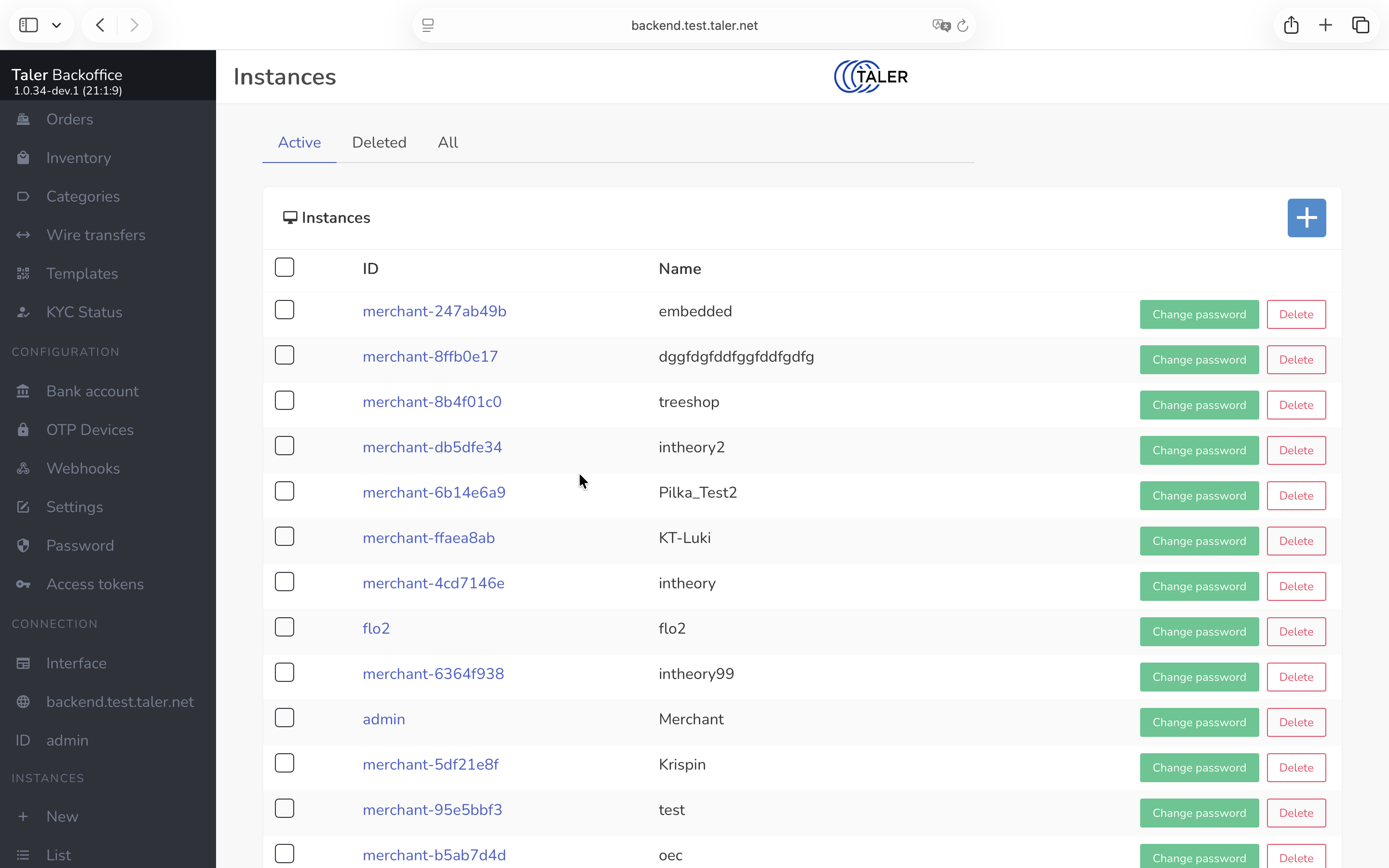
Task: Open Orders from the sidebar
Action: (69, 120)
